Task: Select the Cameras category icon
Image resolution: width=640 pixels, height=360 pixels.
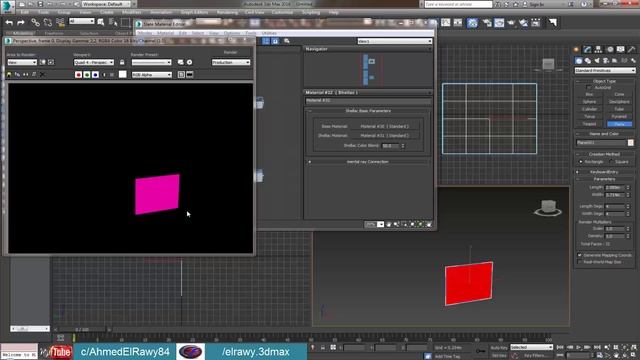Action: 606,60
